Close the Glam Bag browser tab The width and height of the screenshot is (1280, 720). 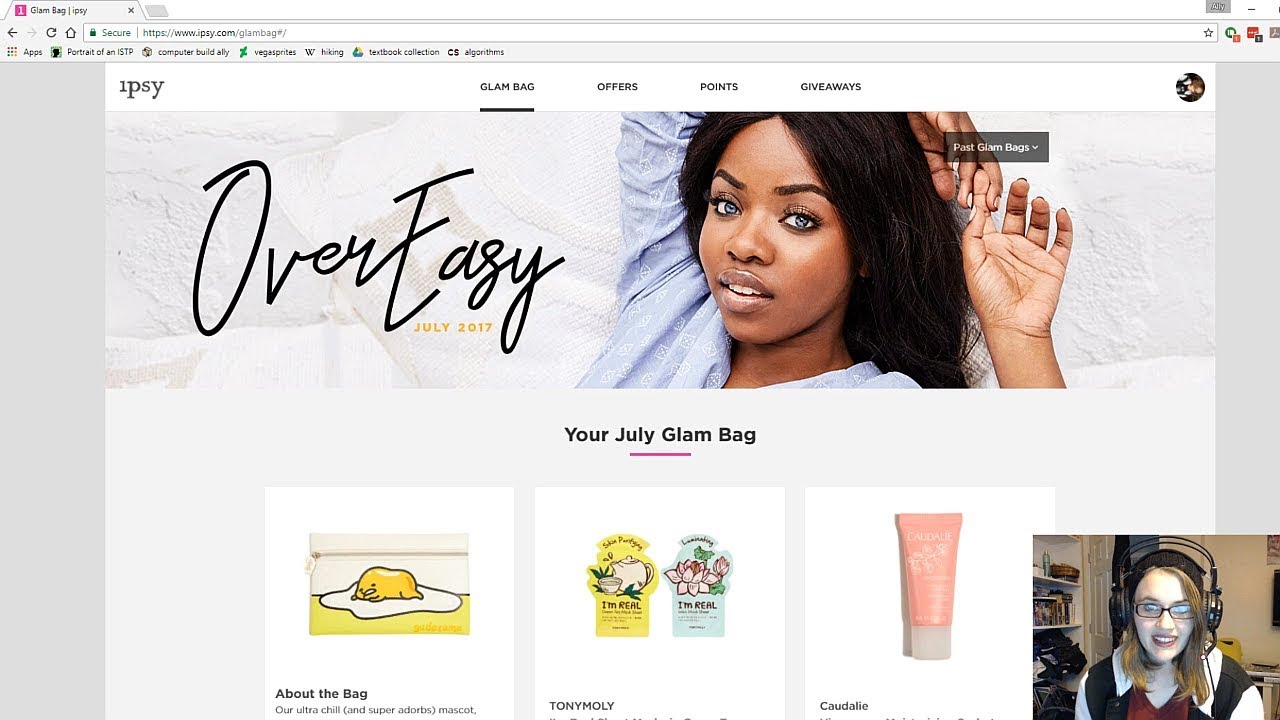click(130, 10)
